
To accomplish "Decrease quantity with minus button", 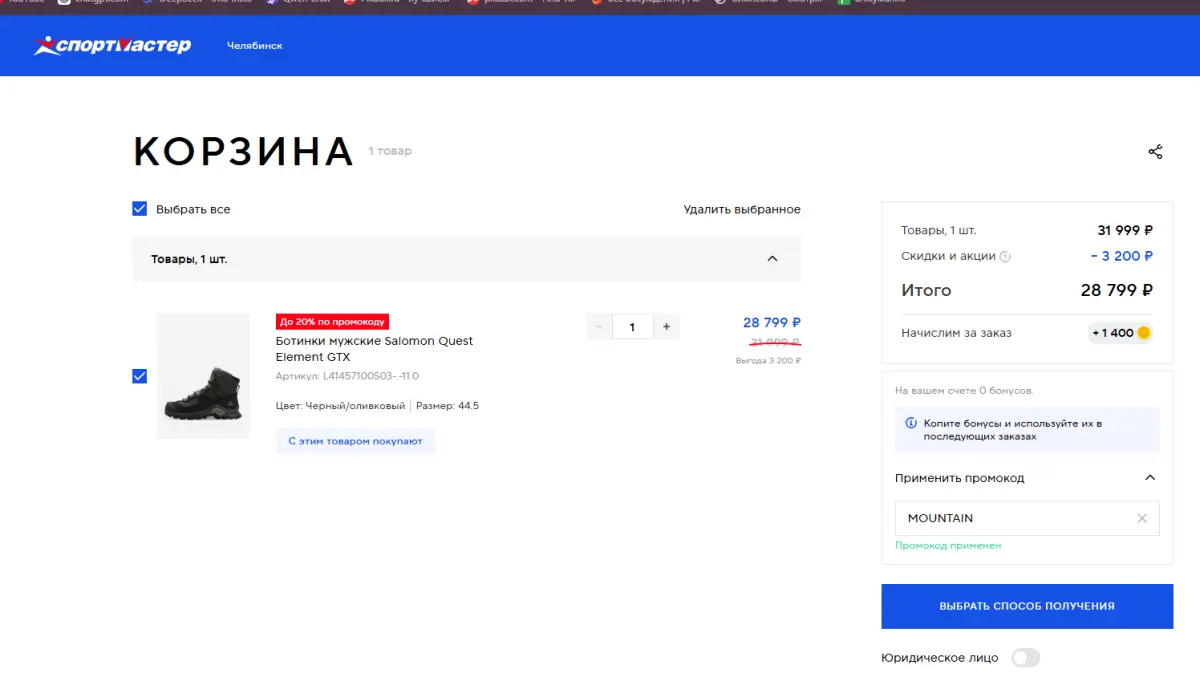I will click(599, 327).
